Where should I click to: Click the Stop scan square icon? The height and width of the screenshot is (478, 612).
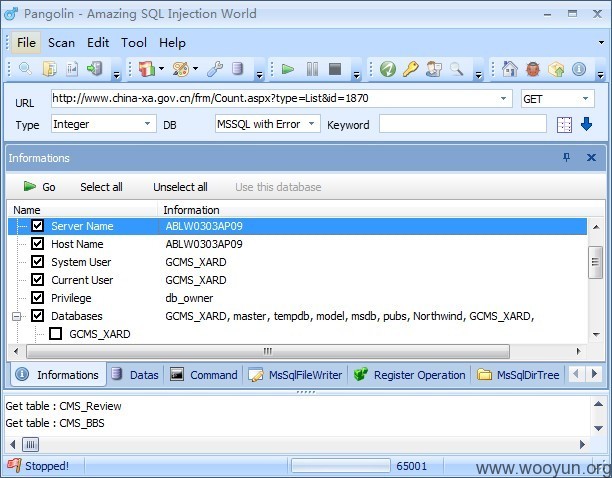point(335,69)
